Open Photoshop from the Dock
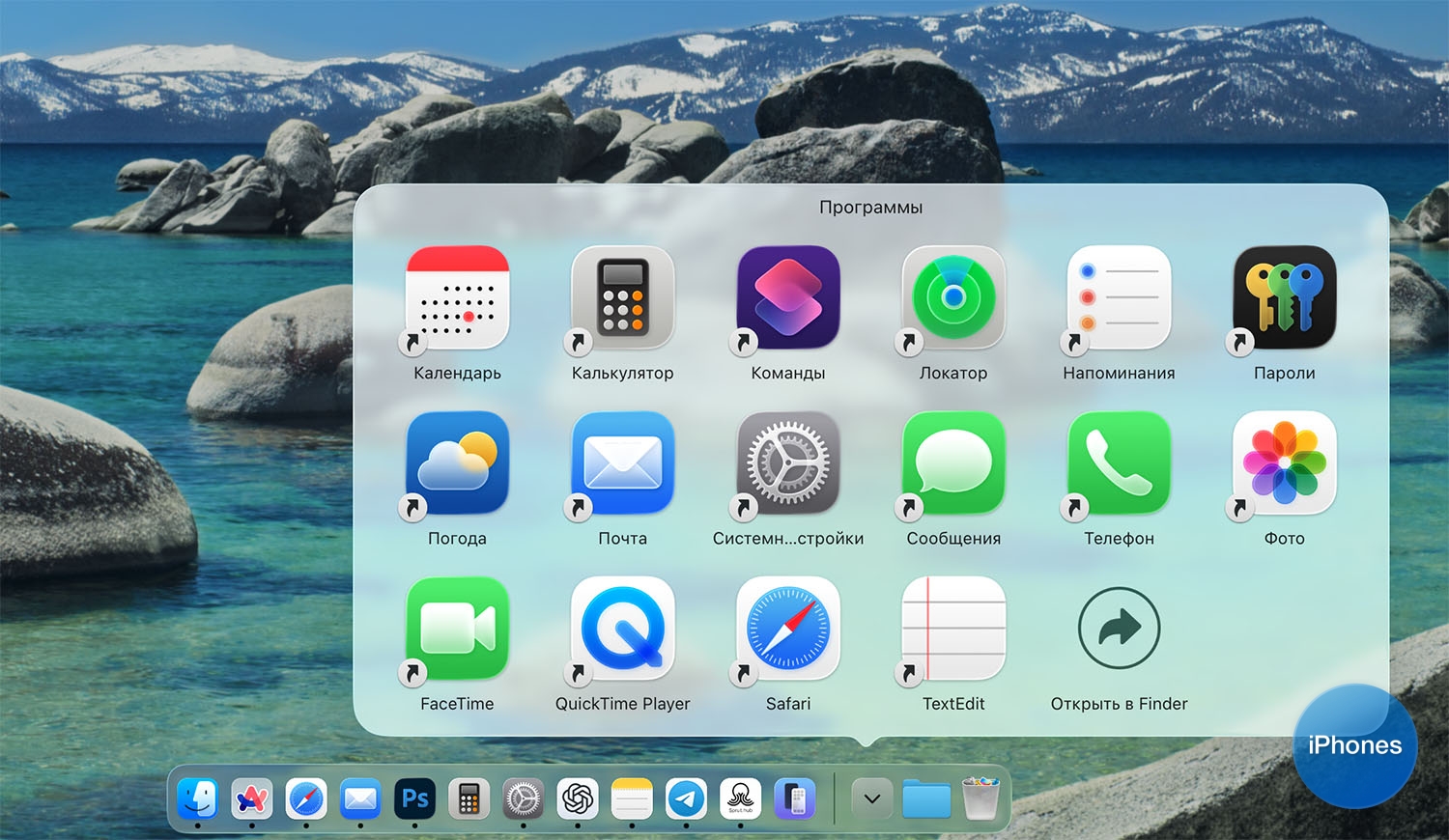Viewport: 1449px width, 840px height. [x=414, y=799]
